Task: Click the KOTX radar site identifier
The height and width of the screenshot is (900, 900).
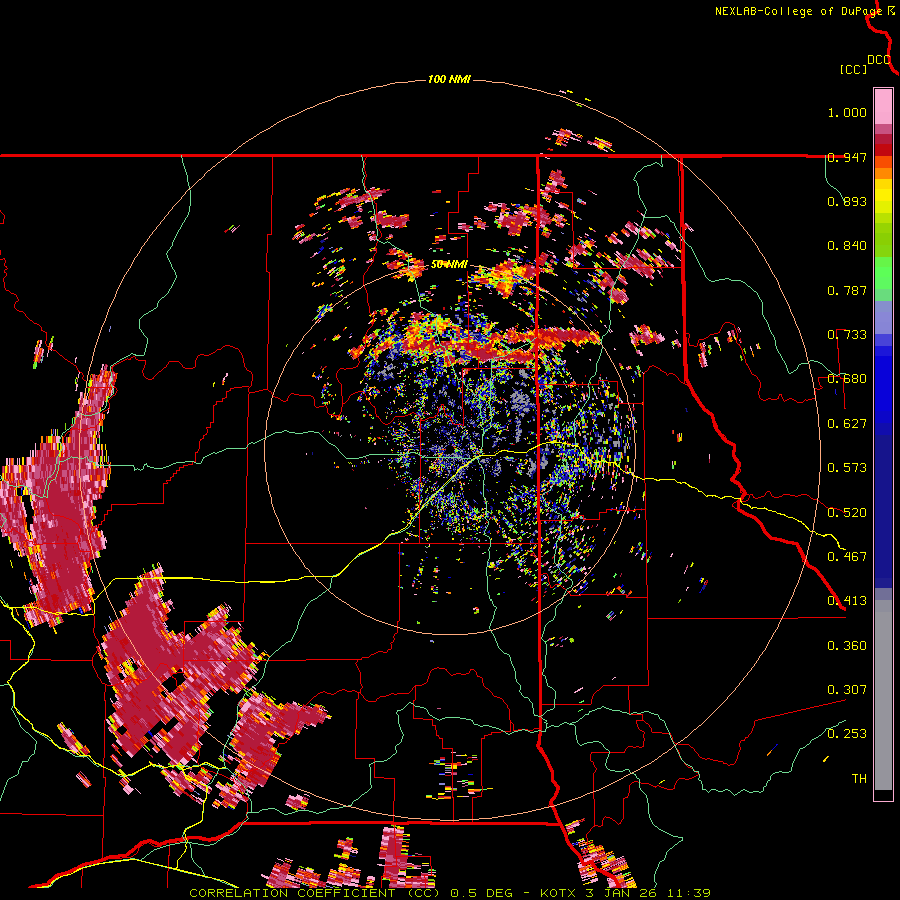Action: (559, 893)
